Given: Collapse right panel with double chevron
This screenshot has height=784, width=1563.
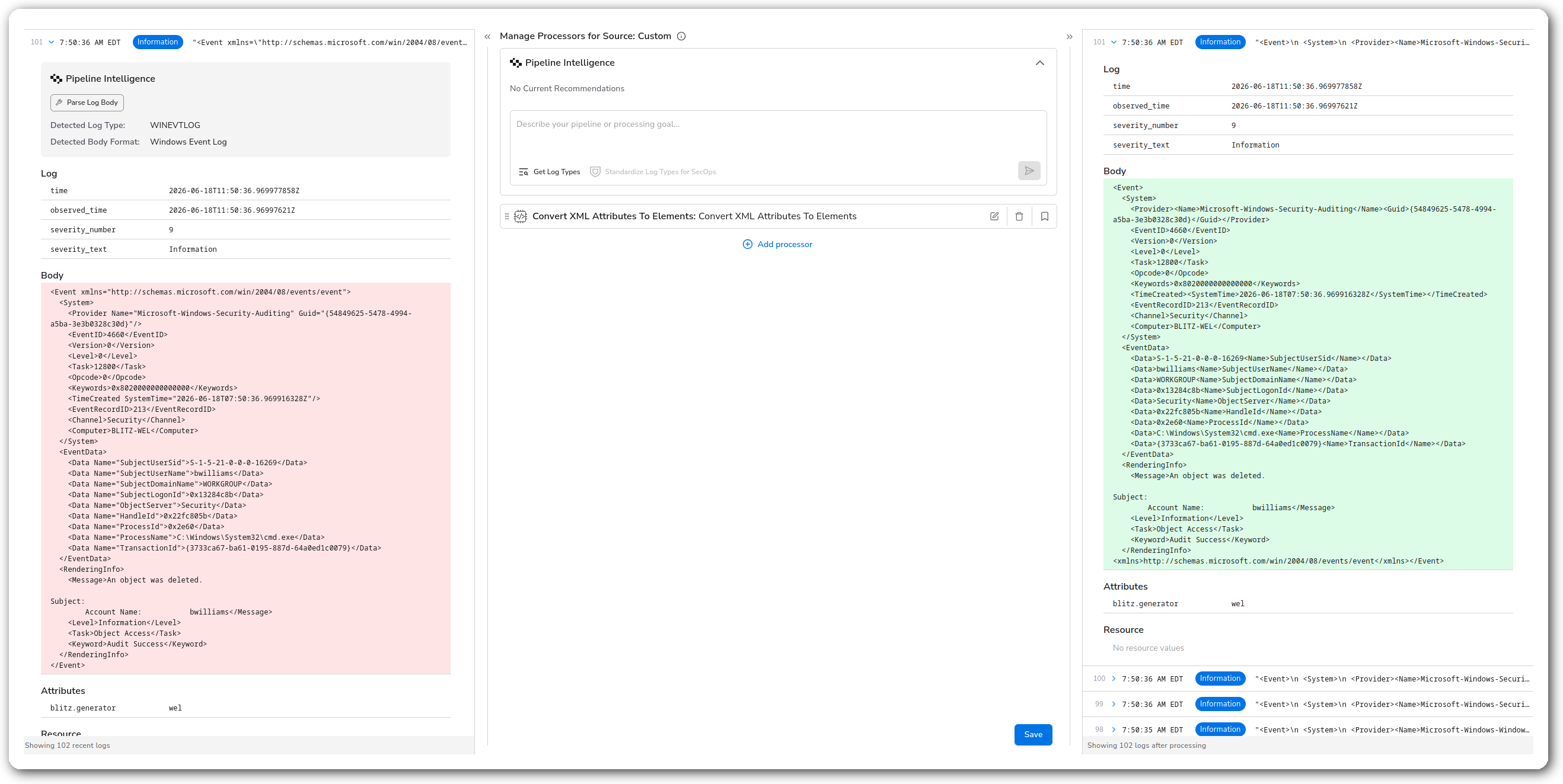Looking at the screenshot, I should [1070, 37].
